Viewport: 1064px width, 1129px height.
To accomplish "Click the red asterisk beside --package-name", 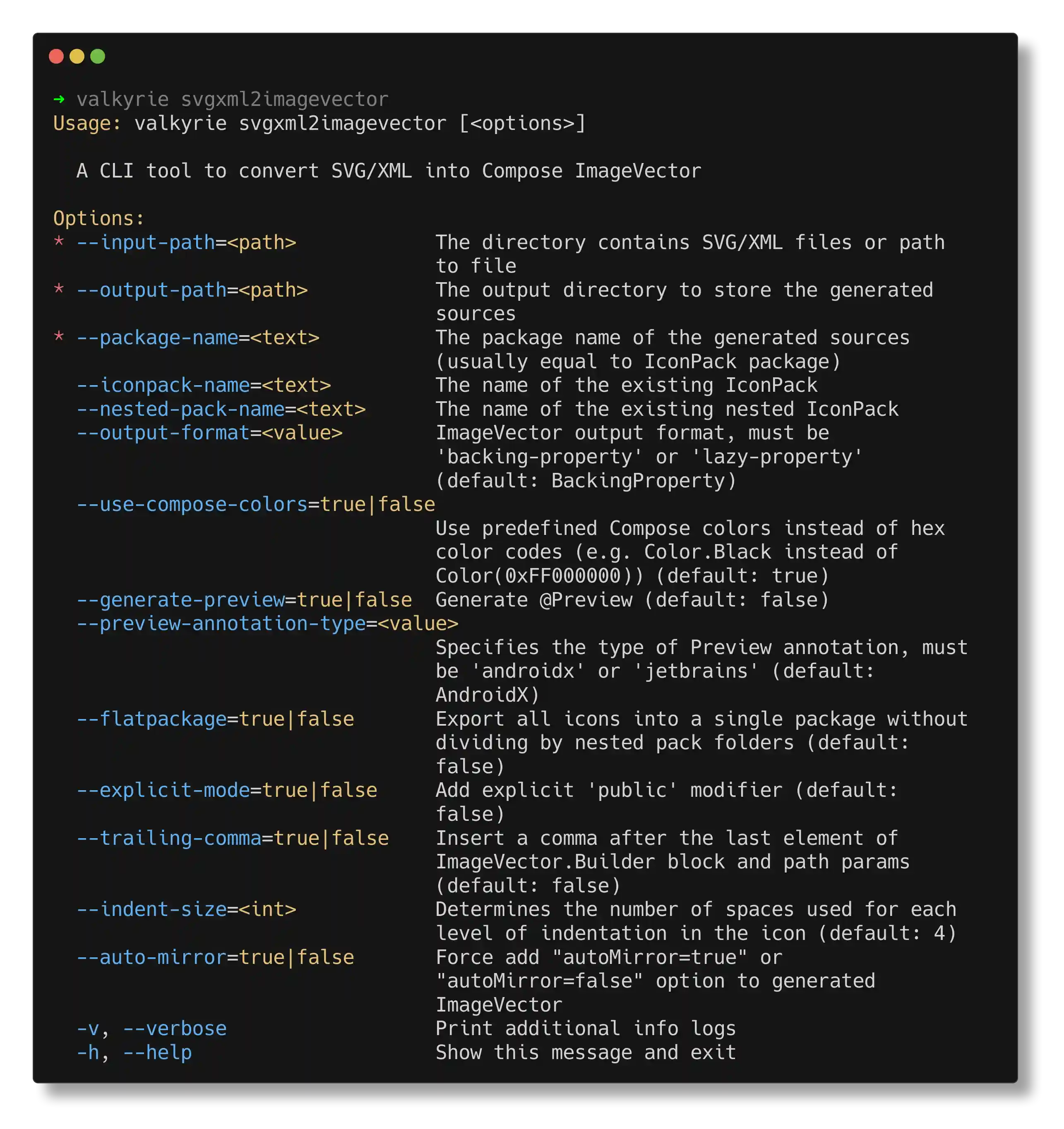I will pos(58,337).
